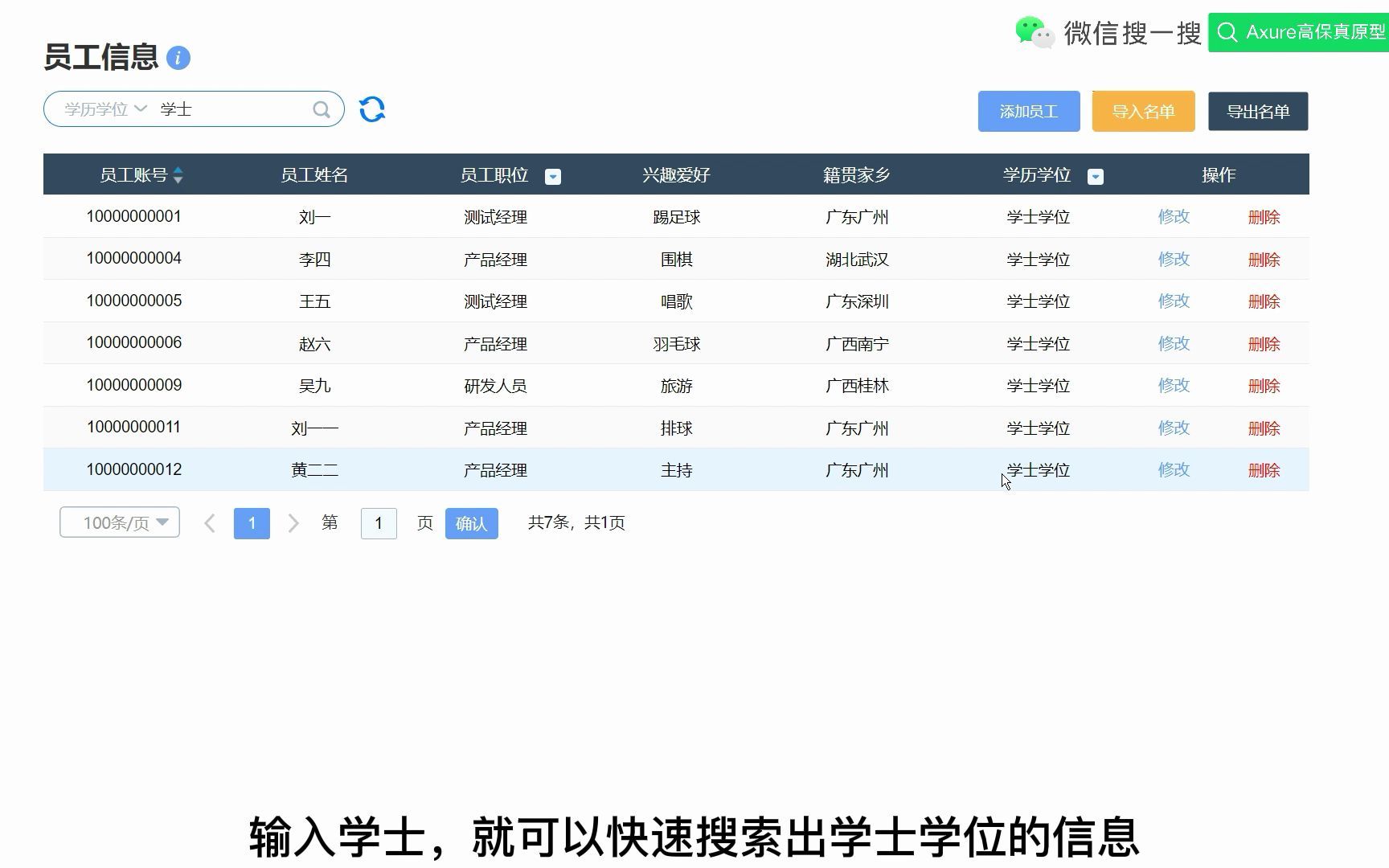Click 删除 for employee 黄二二
Viewport: 1389px width, 868px height.
(x=1264, y=470)
